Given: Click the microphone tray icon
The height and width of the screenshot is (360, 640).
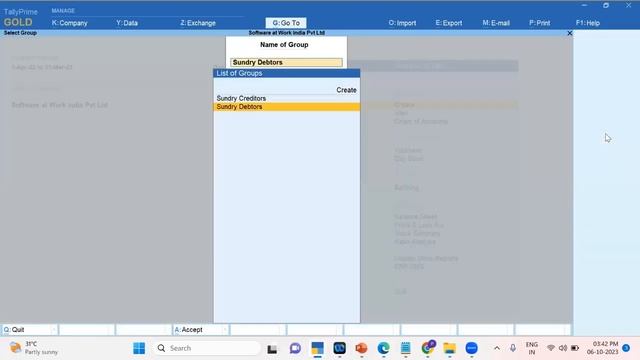Looking at the screenshot, I should pos(513,348).
